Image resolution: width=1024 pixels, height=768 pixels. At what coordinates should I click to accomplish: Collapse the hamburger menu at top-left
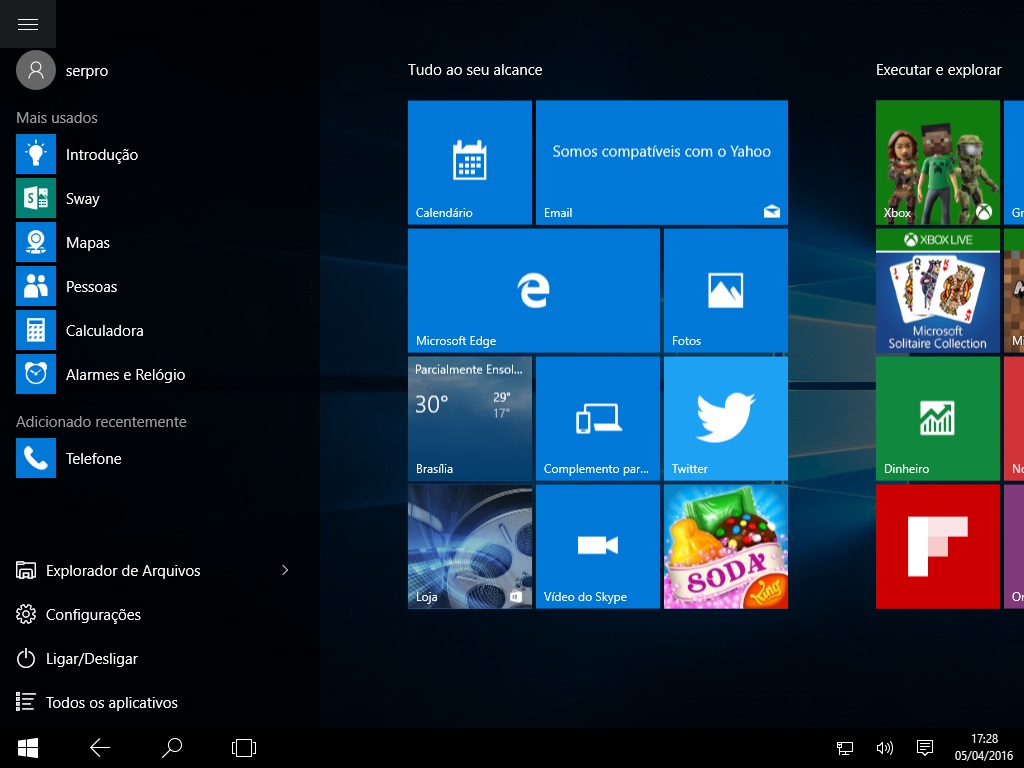[x=28, y=24]
